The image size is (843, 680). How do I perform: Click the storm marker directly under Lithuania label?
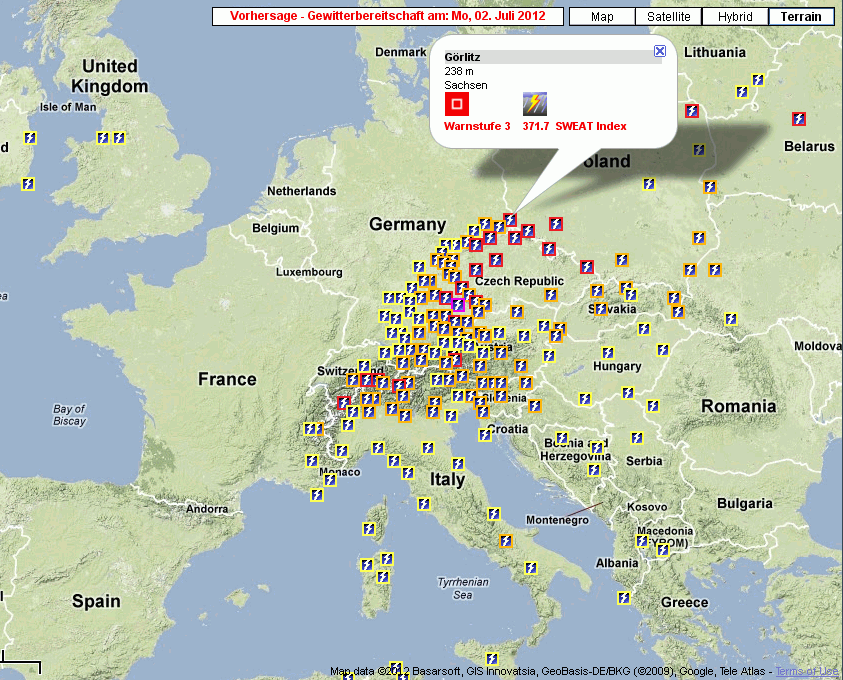click(742, 92)
